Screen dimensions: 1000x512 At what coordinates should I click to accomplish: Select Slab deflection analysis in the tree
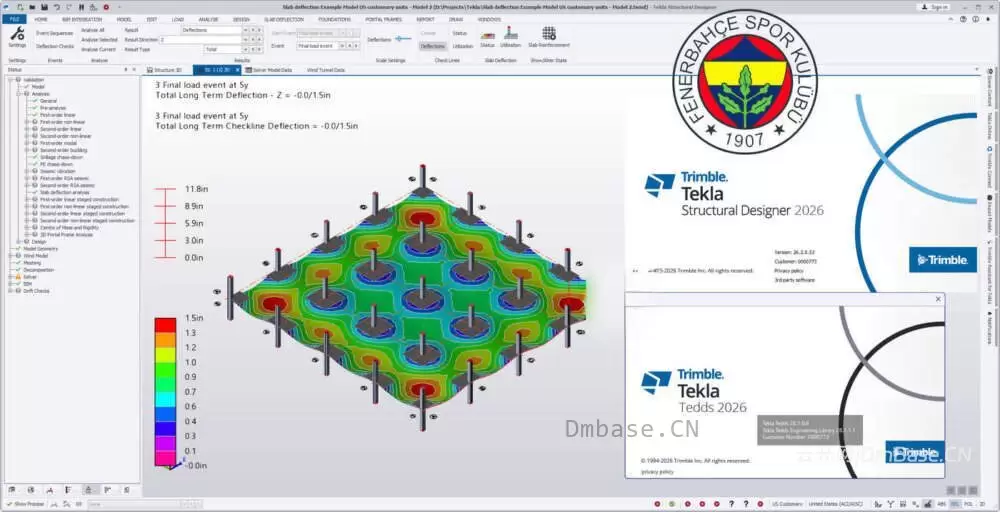point(64,192)
